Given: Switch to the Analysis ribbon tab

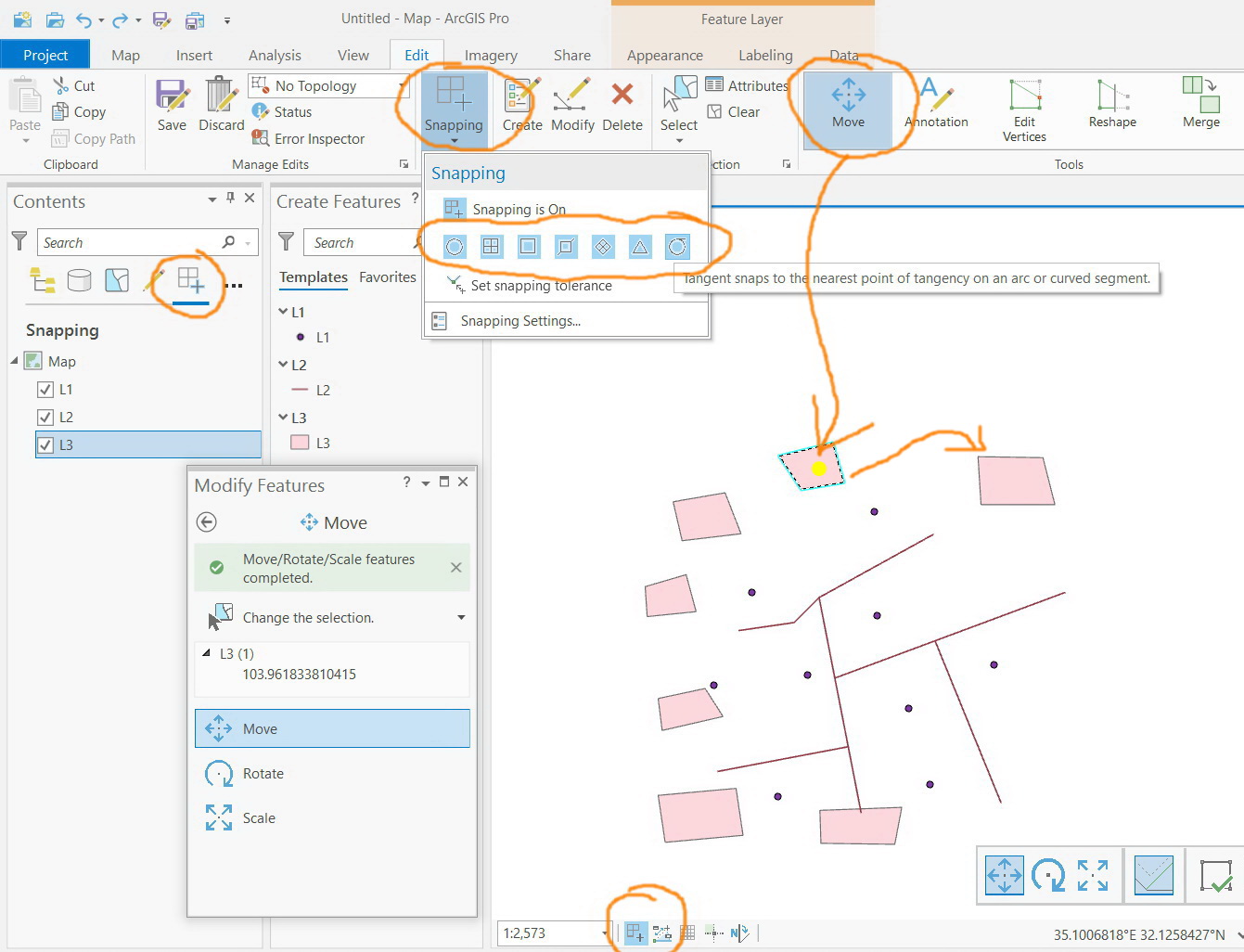Looking at the screenshot, I should pyautogui.click(x=275, y=56).
